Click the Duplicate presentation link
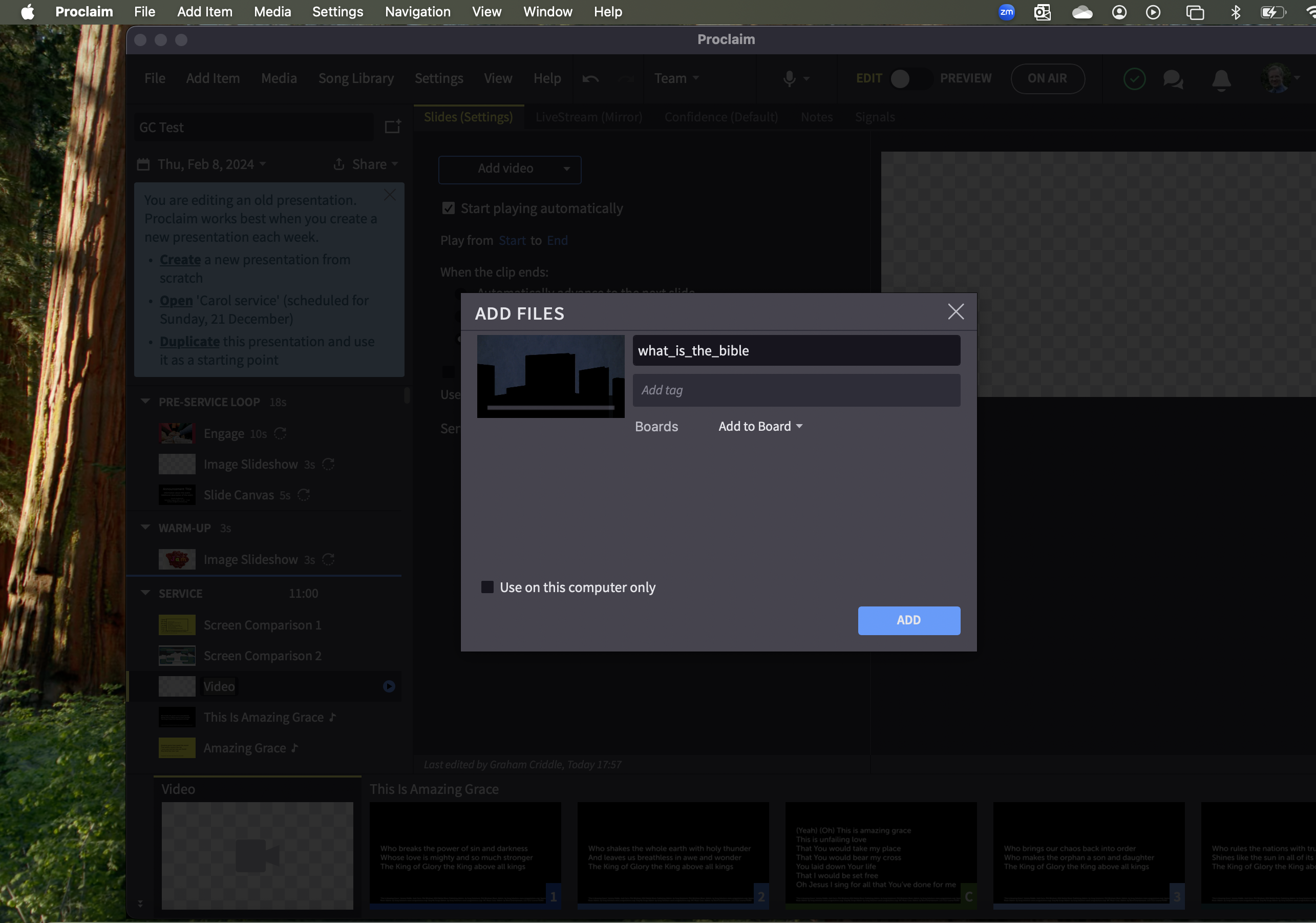Screen dimensions: 1316x923 tap(189, 342)
